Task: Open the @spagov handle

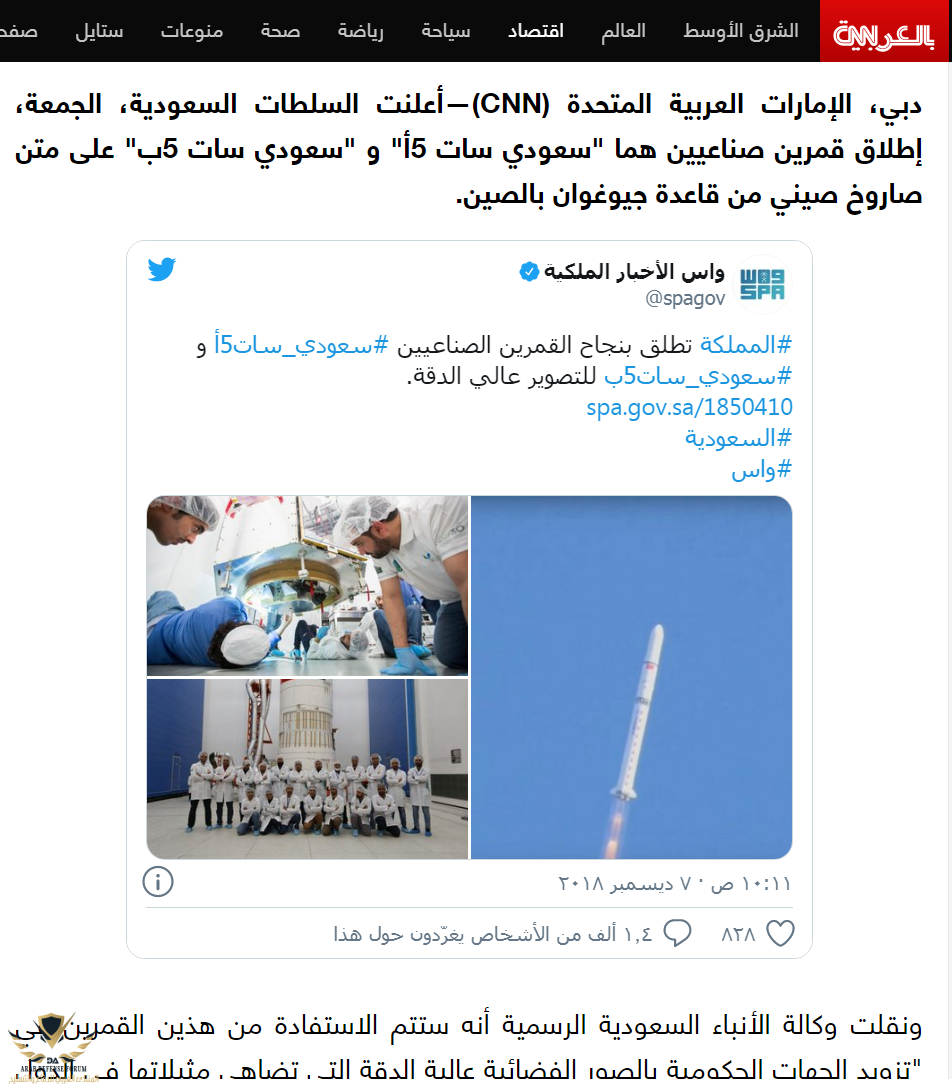Action: click(x=685, y=298)
